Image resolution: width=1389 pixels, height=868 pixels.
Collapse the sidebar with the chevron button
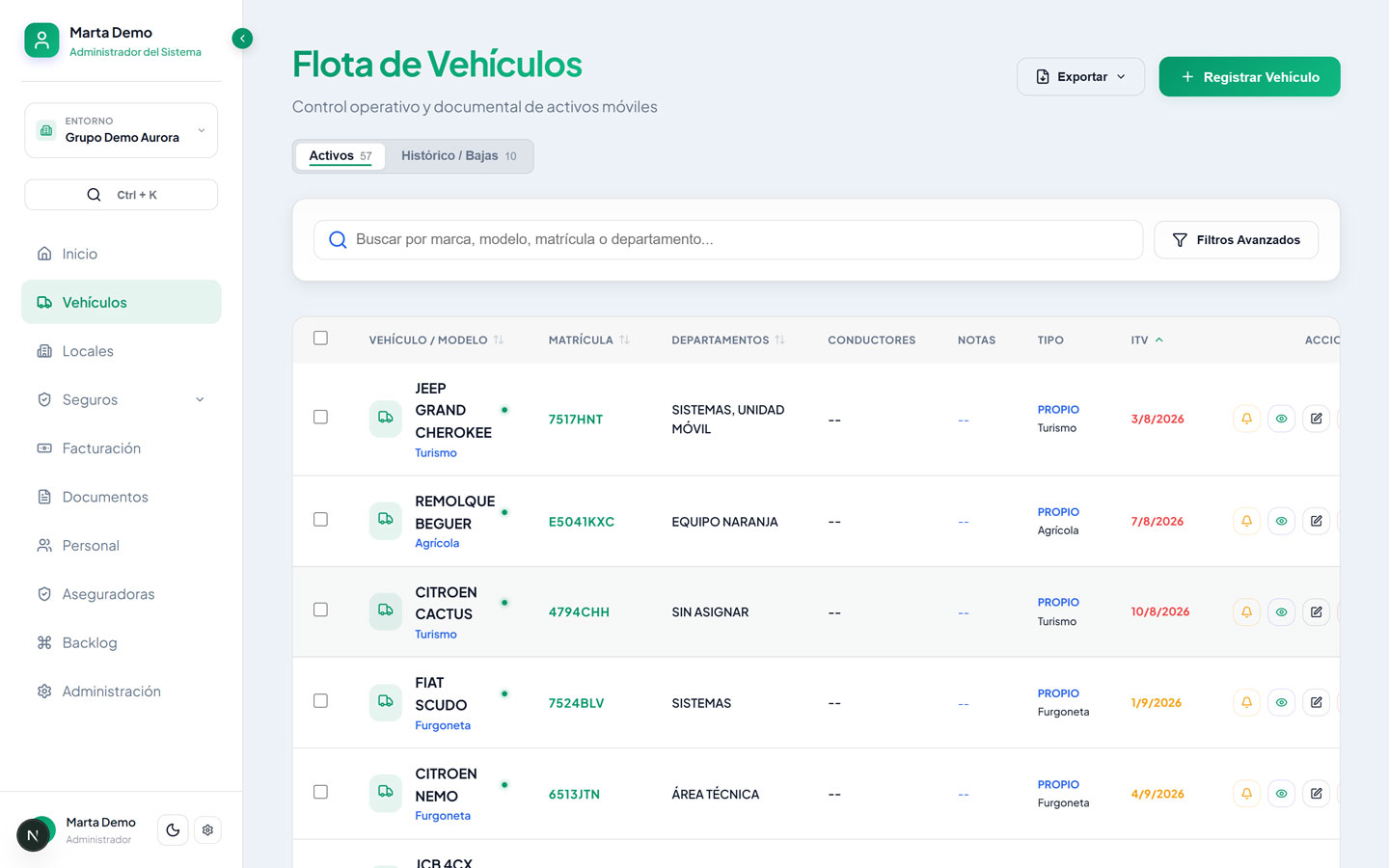click(x=242, y=39)
